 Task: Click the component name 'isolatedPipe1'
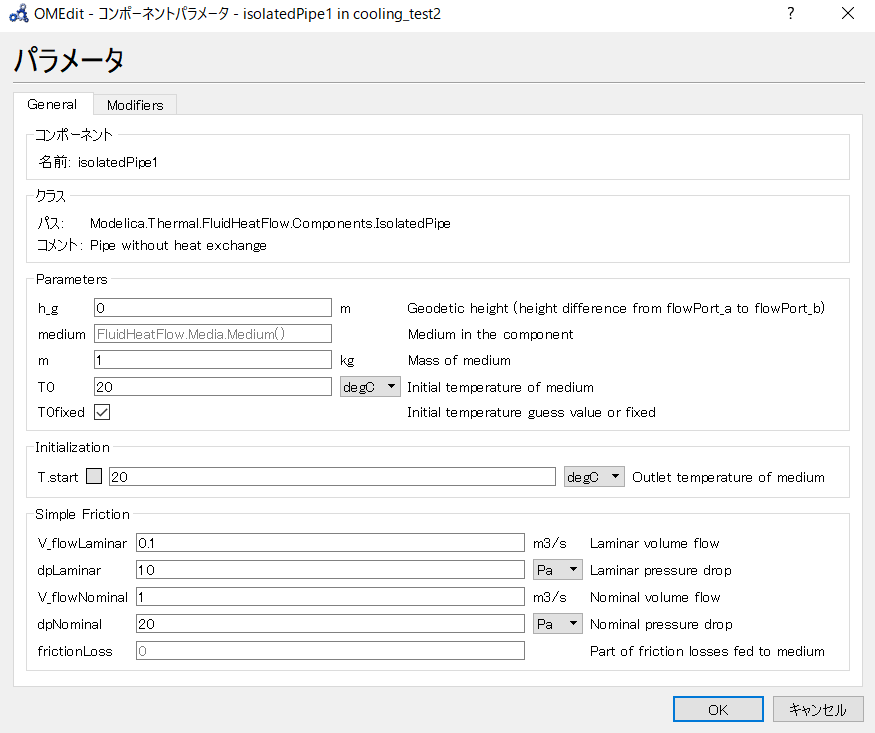click(118, 162)
